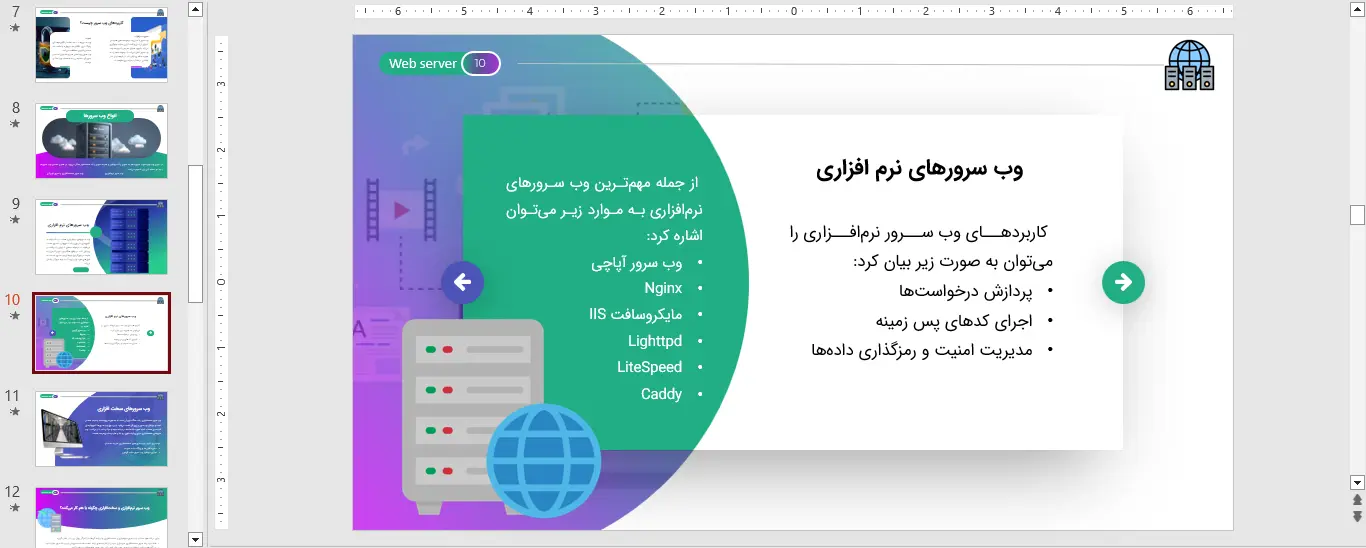Click the animation star under slide 11

pyautogui.click(x=14, y=412)
